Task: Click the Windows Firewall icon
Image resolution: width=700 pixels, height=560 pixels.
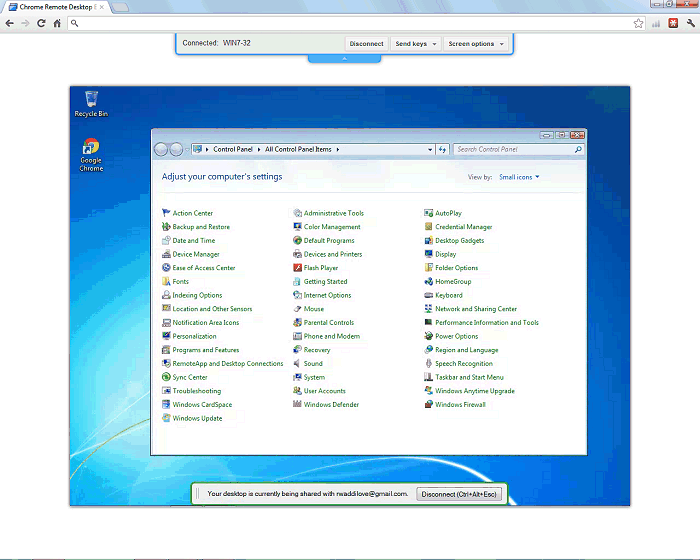Action: (x=429, y=404)
